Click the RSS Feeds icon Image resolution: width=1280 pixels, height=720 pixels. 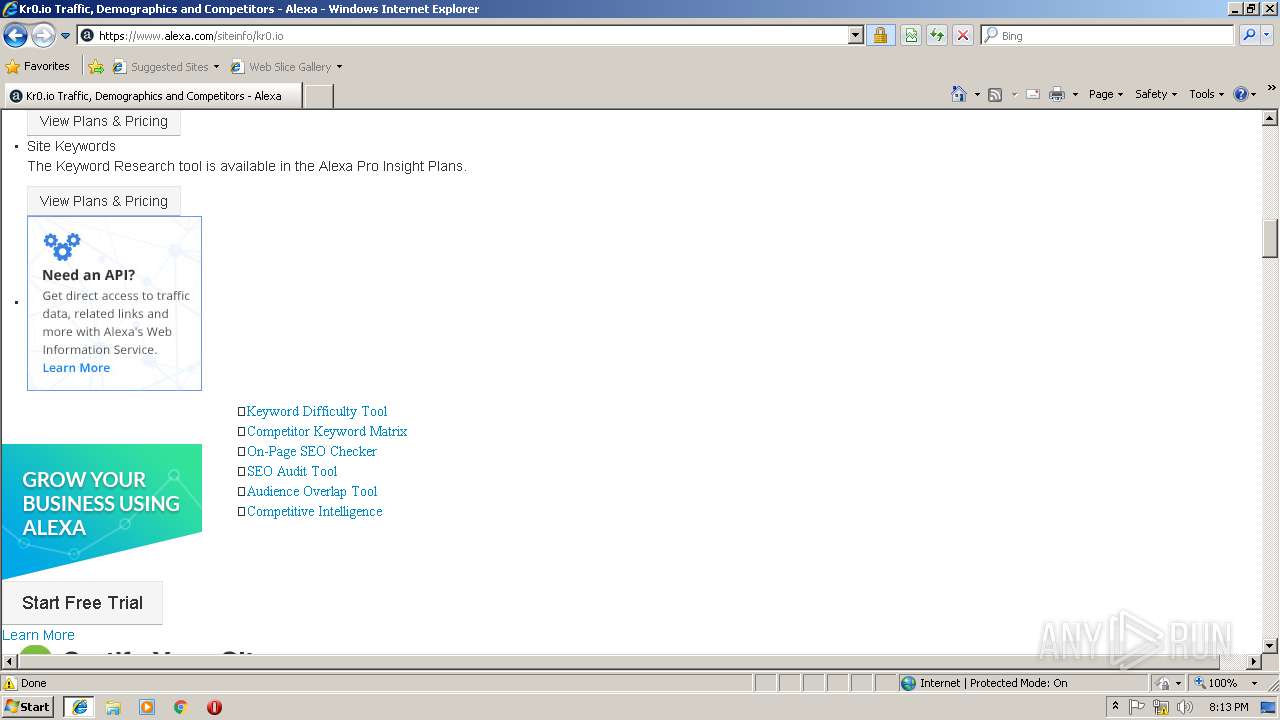995,94
